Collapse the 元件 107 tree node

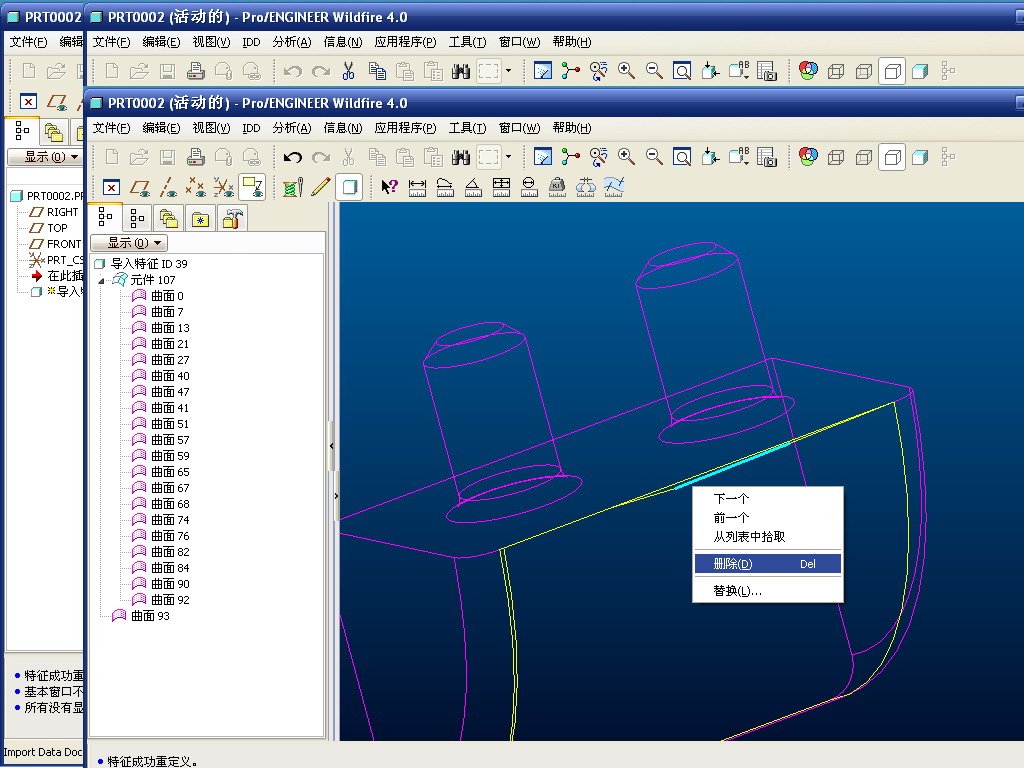pyautogui.click(x=101, y=280)
